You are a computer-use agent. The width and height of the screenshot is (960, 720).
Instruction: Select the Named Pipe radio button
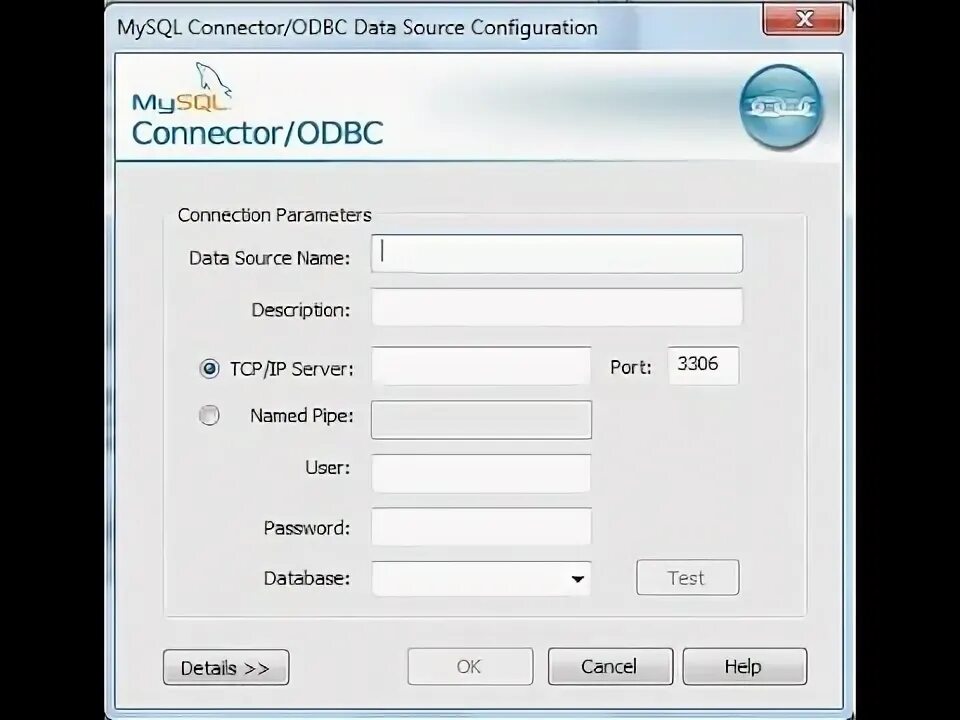209,415
